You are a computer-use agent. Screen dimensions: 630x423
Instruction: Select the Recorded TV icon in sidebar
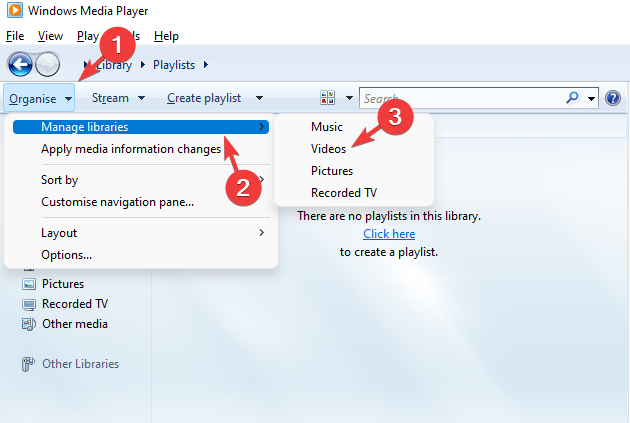[29, 304]
